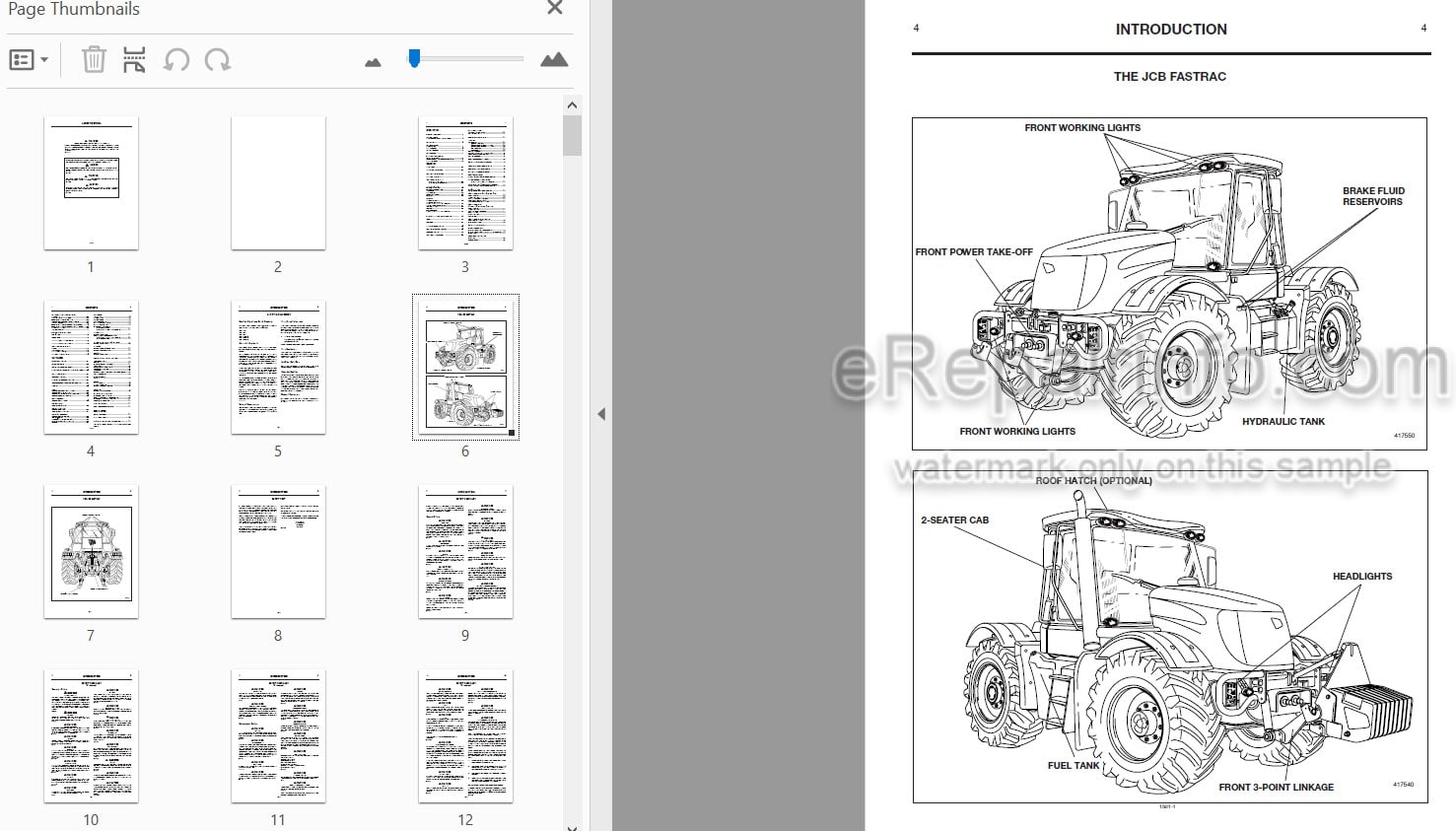Open the thumbnail options menu
Image resolution: width=1456 pixels, height=831 pixels.
point(28,60)
